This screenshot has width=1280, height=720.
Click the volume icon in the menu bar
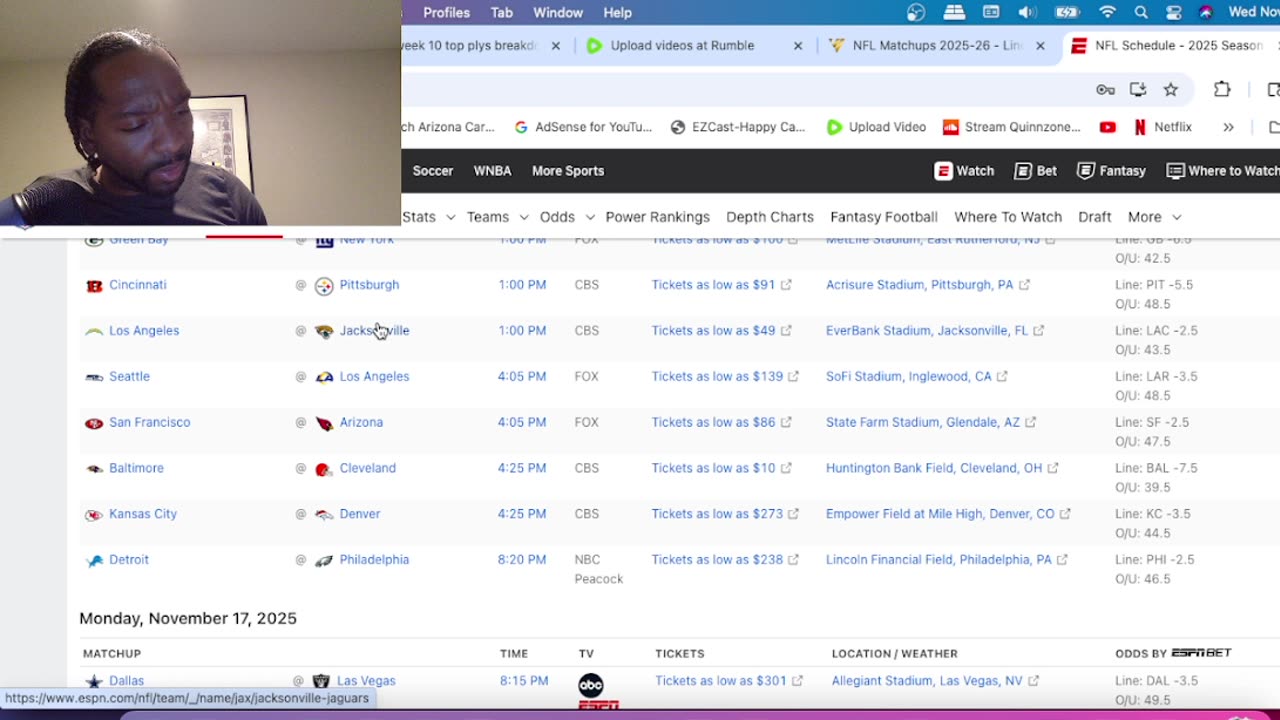point(1027,12)
